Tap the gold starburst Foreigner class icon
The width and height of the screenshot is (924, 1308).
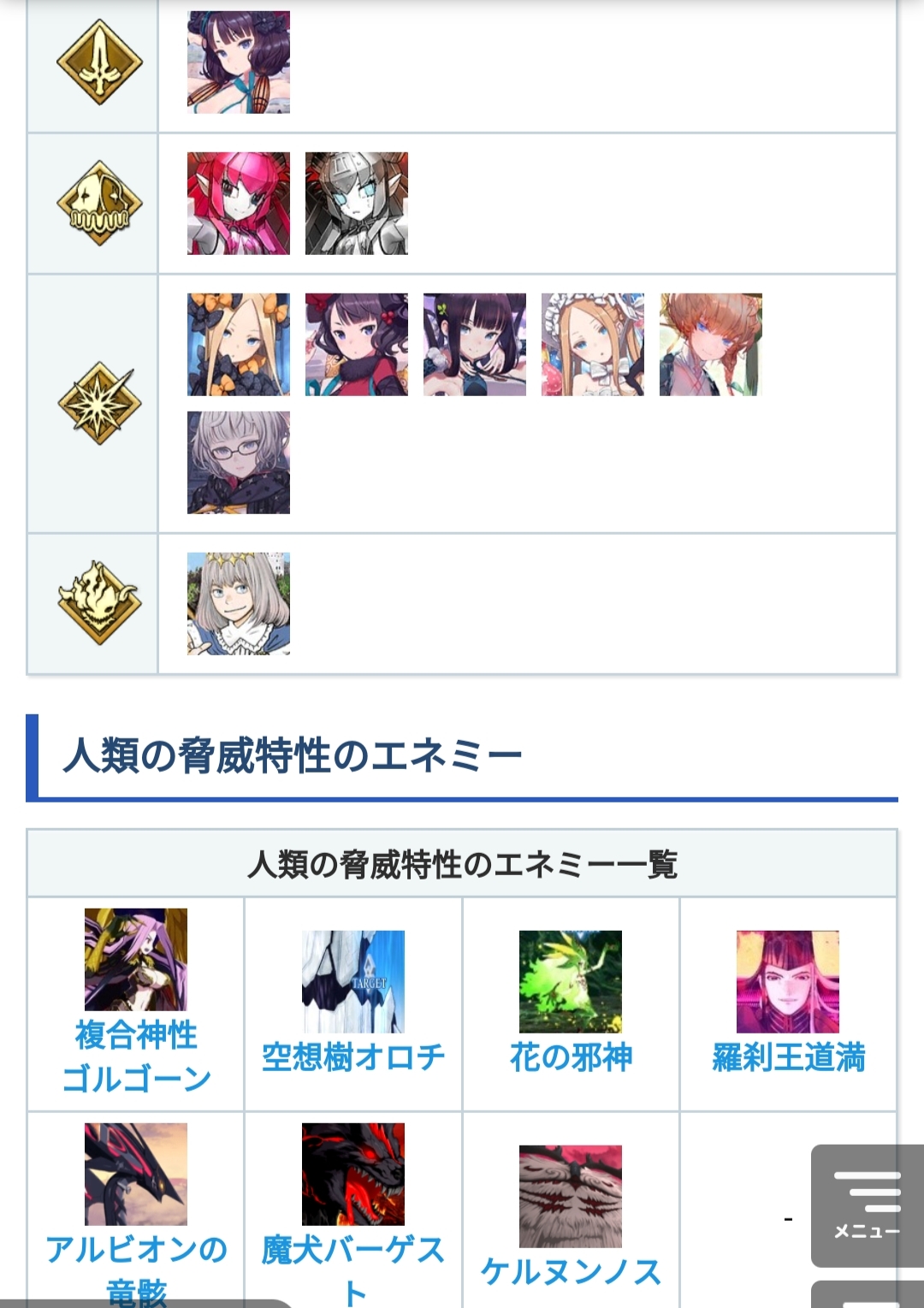coord(99,403)
